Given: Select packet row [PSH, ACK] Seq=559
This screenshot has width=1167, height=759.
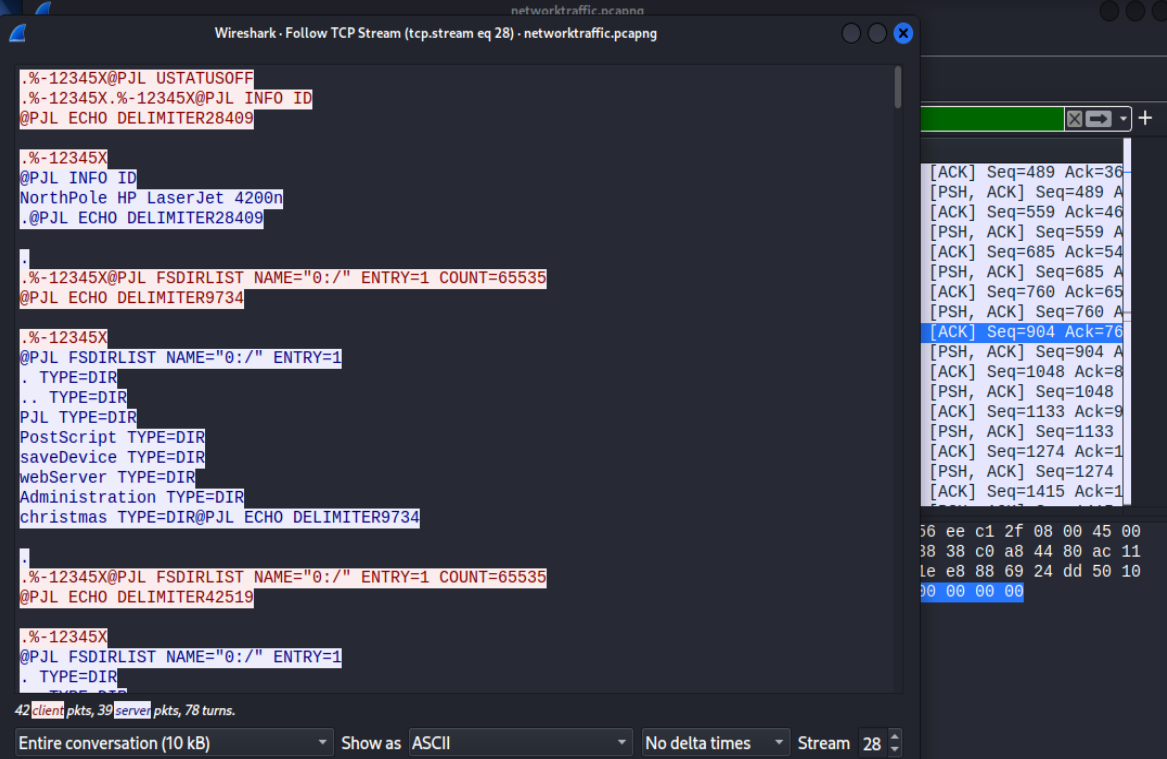Looking at the screenshot, I should click(1022, 232).
